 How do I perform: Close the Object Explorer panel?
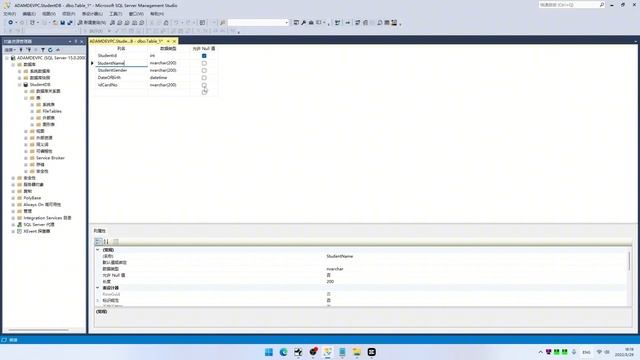82,41
